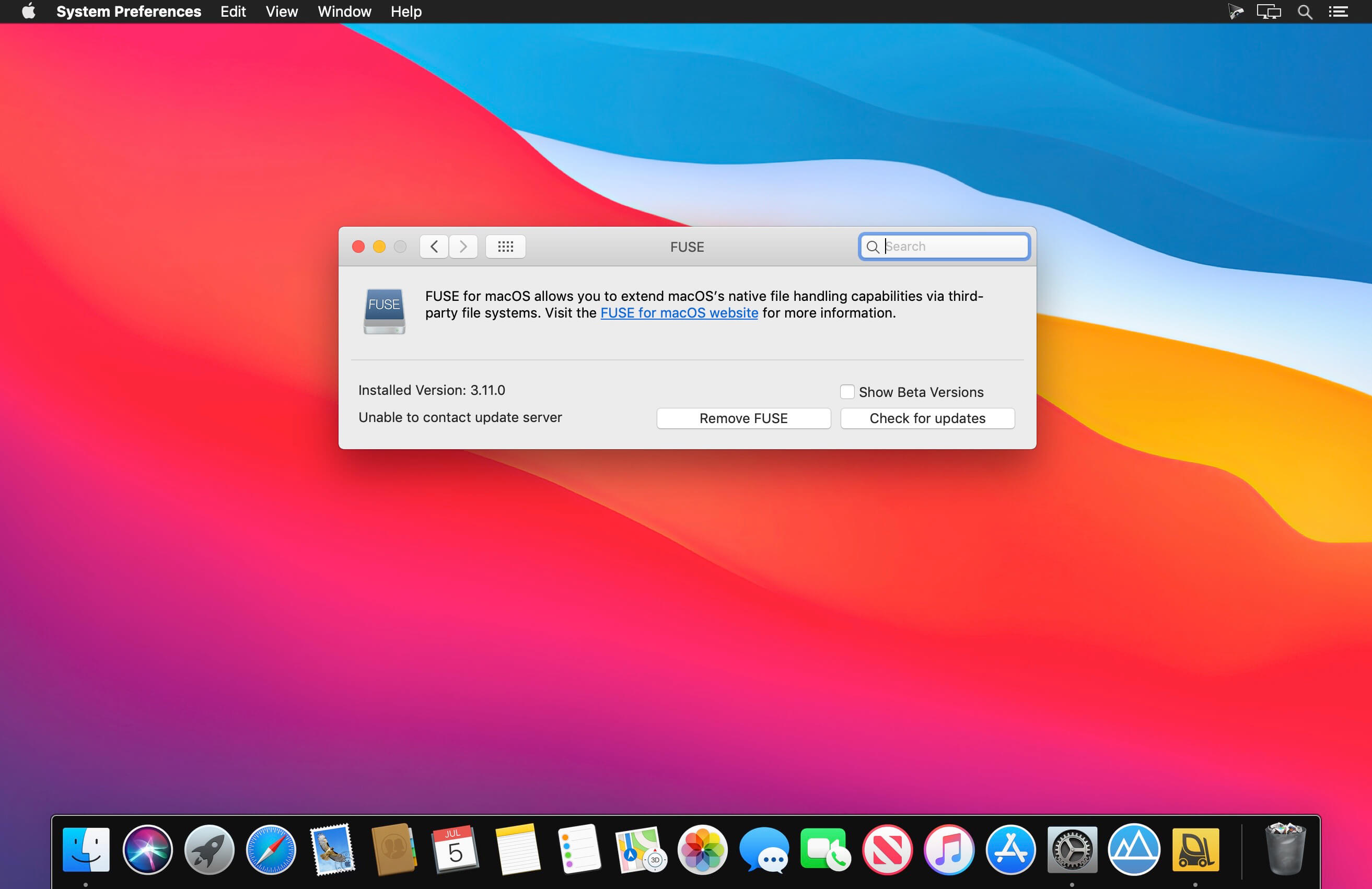The height and width of the screenshot is (889, 1372).
Task: Open the Photos app in dock
Action: tap(702, 850)
